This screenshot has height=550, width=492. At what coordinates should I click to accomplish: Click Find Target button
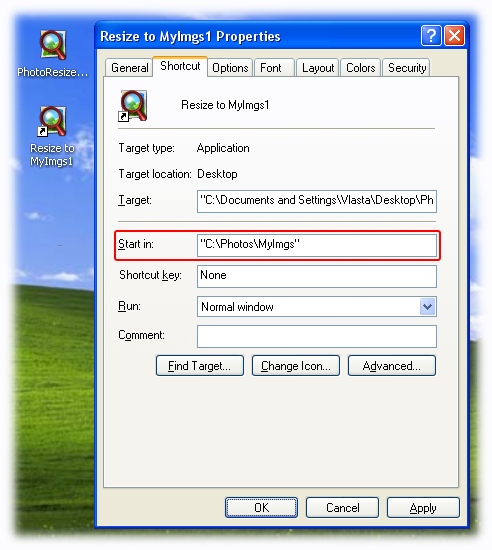tap(200, 365)
